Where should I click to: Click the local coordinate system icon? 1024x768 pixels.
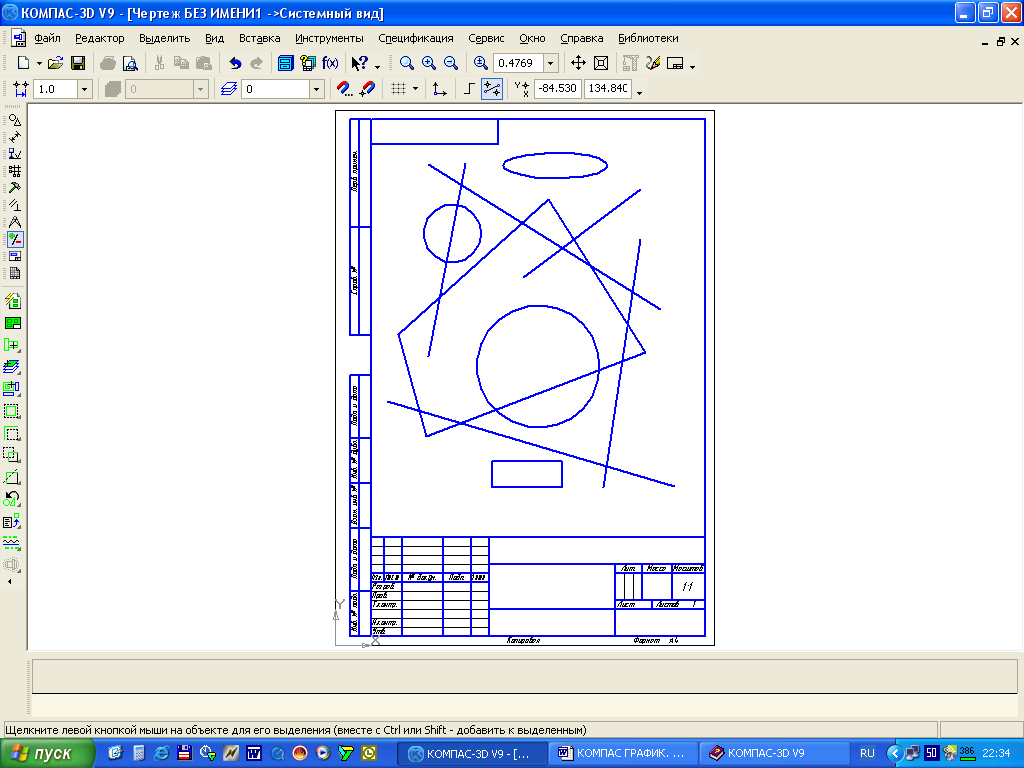(x=440, y=89)
